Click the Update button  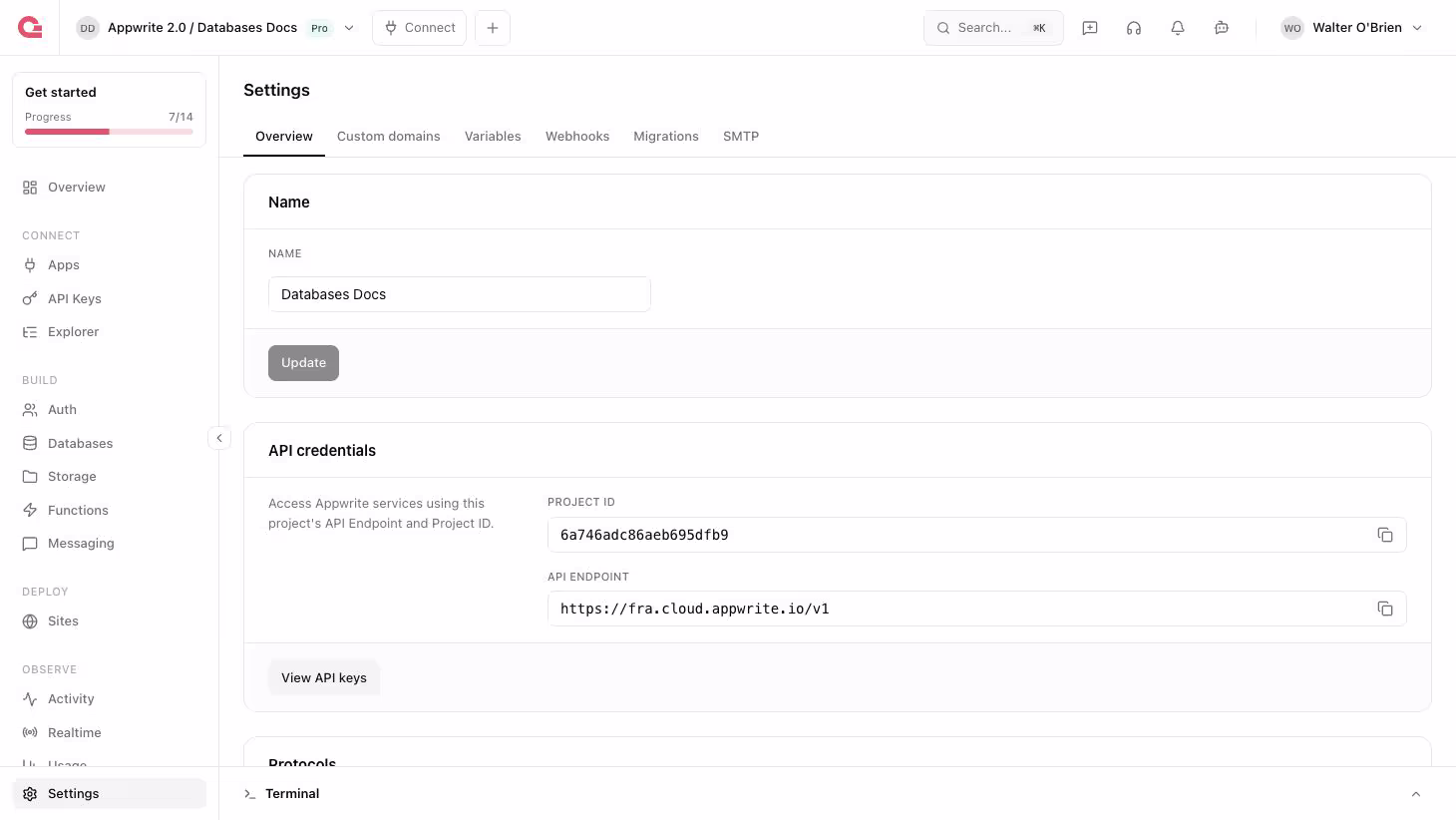[x=303, y=363]
